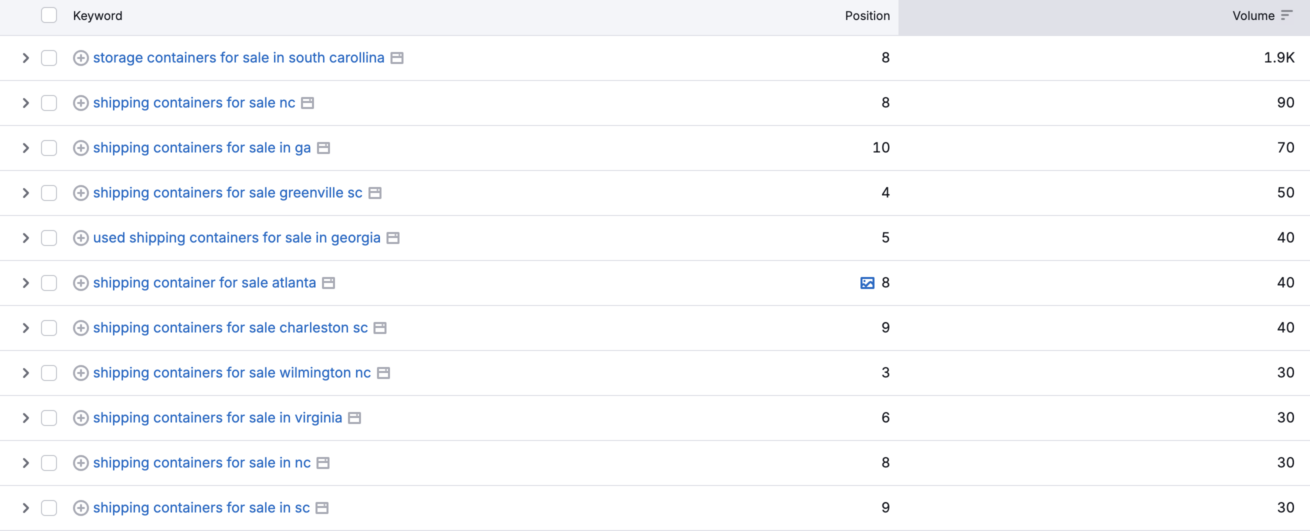1310x531 pixels.
Task: Select the shipping containers in ga row checkbox
Action: 49,148
